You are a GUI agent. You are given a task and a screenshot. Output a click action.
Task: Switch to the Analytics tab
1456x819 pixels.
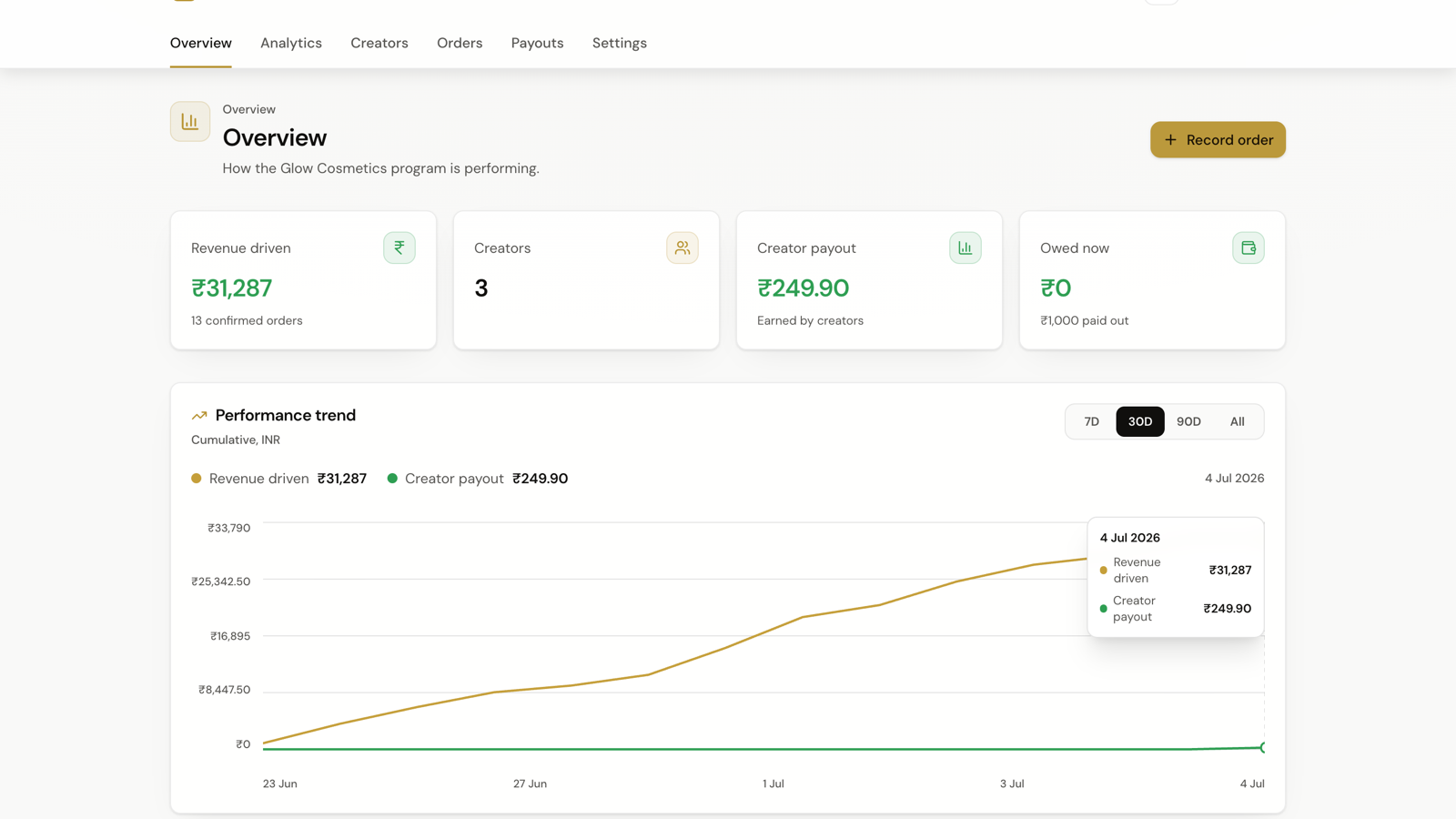(291, 43)
